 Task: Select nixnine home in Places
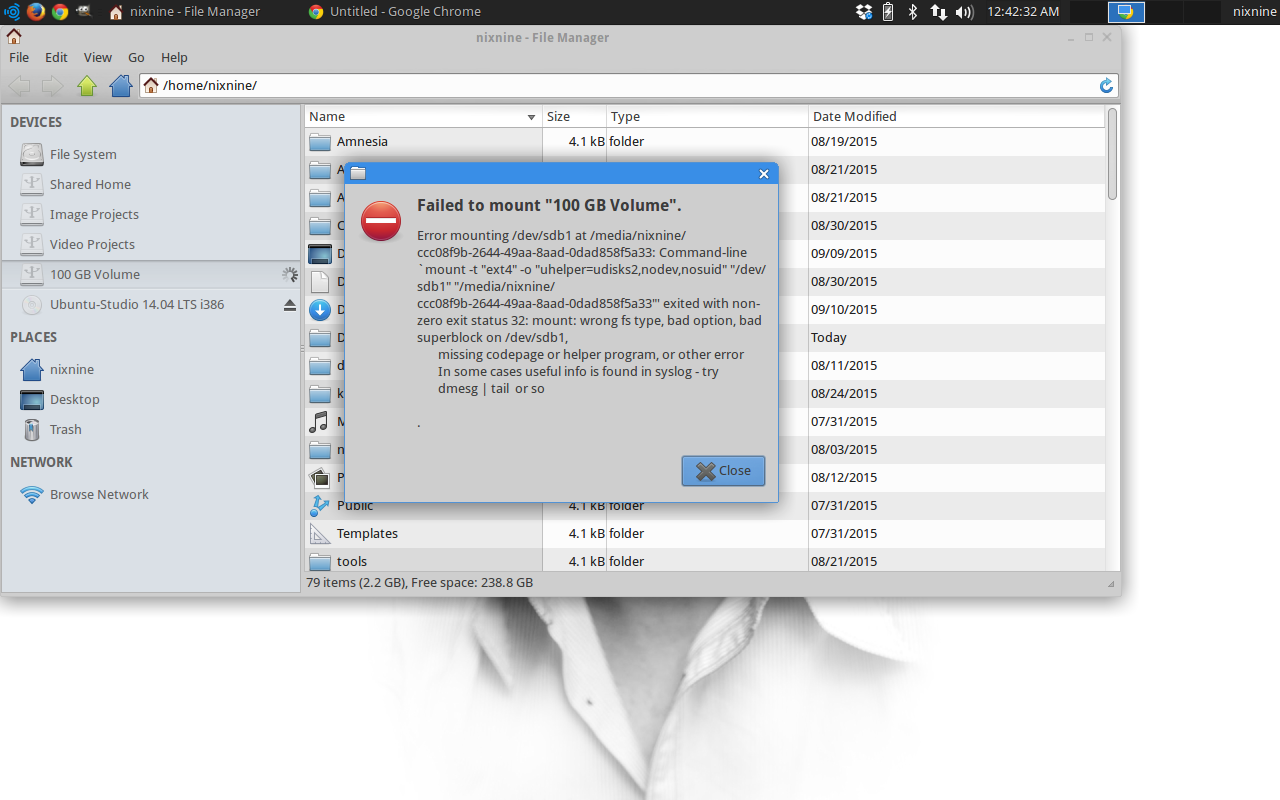coord(150,369)
